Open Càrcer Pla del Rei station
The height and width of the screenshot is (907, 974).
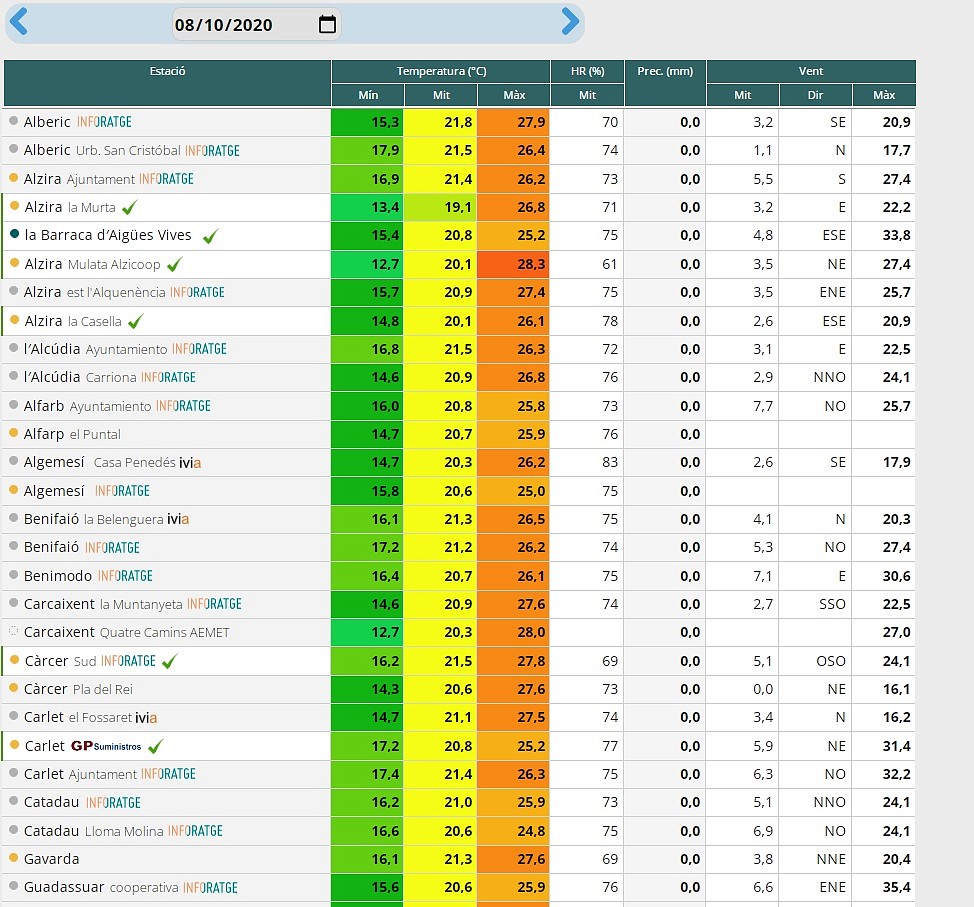(78, 690)
